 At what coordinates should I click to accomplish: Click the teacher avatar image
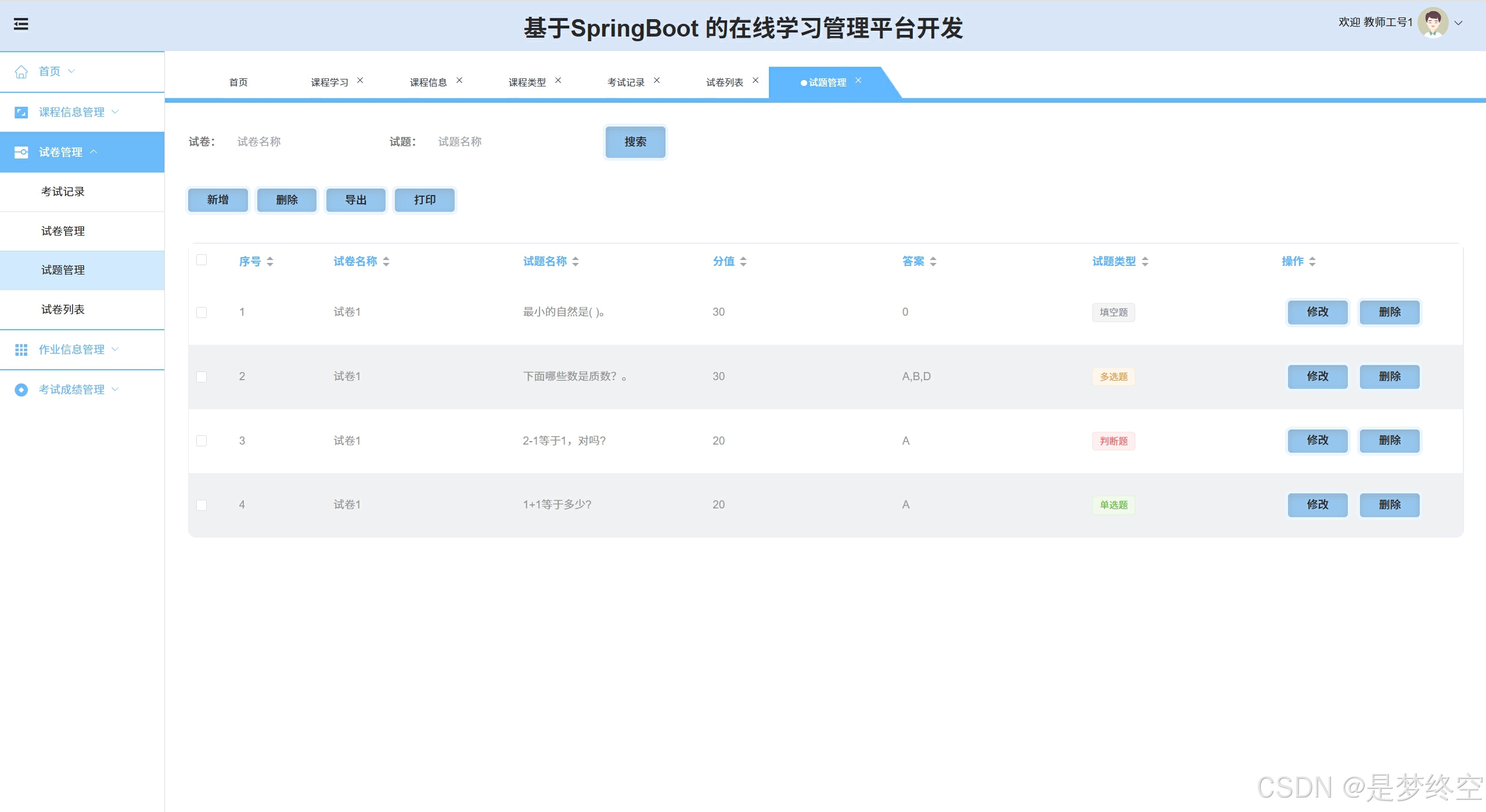(x=1433, y=23)
